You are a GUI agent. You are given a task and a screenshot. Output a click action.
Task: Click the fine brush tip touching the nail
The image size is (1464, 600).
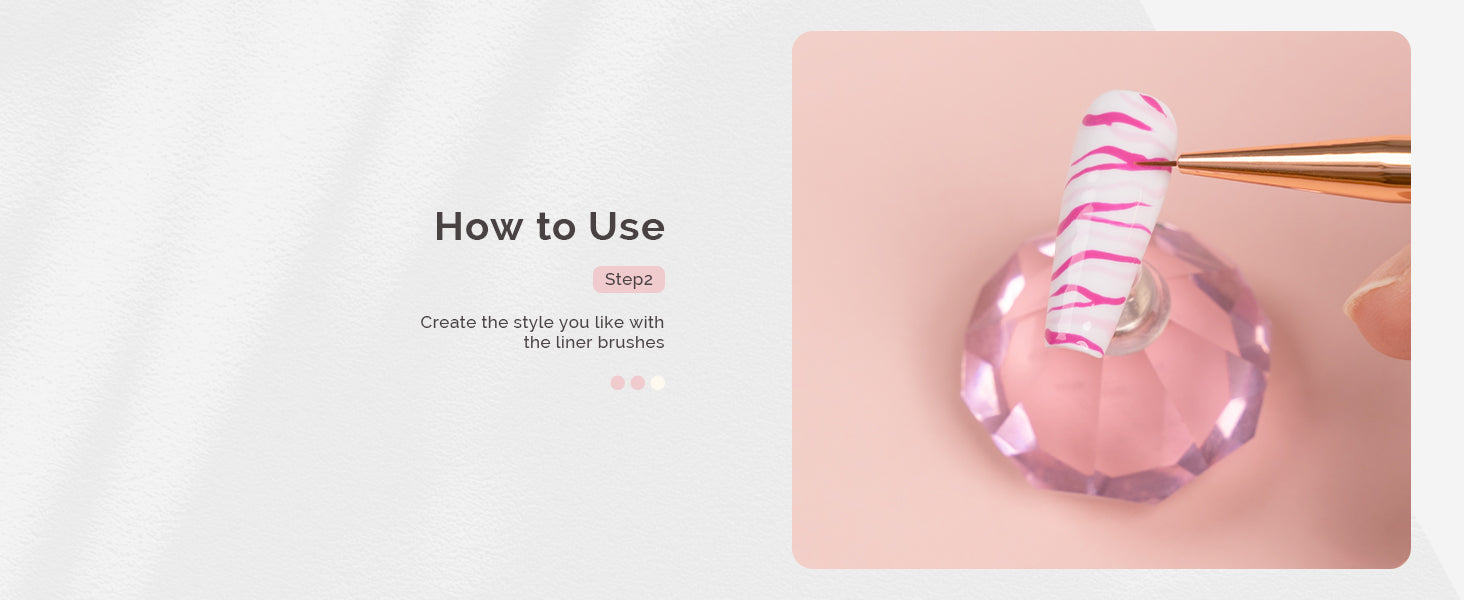point(1157,162)
